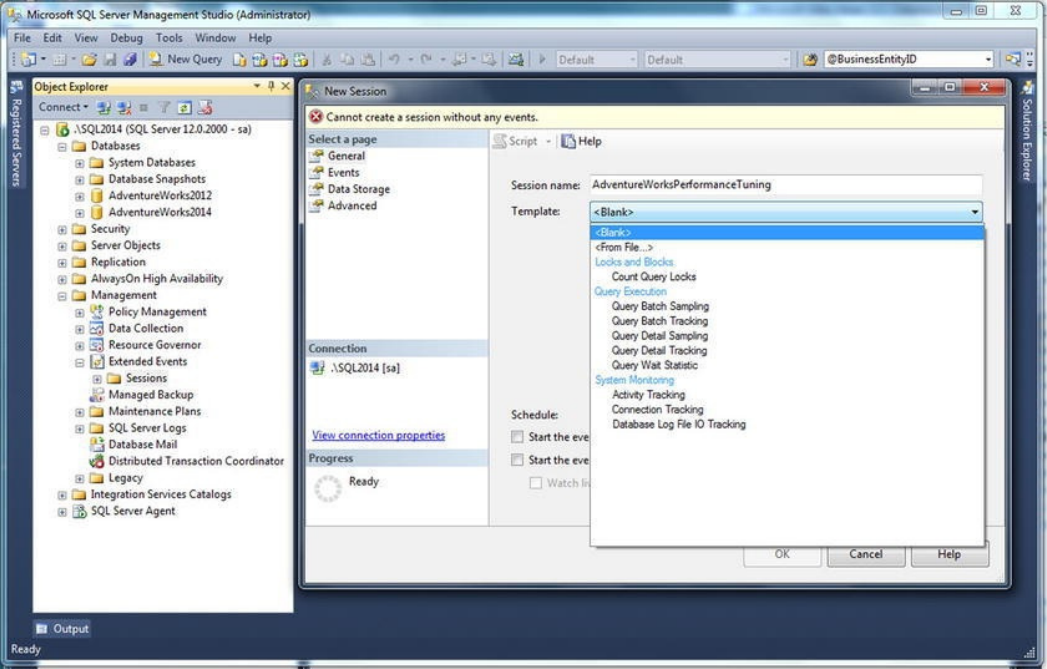The width and height of the screenshot is (1047, 669).
Task: Click Disconnect icon in Object Explorer toolbar
Action: [x=124, y=107]
